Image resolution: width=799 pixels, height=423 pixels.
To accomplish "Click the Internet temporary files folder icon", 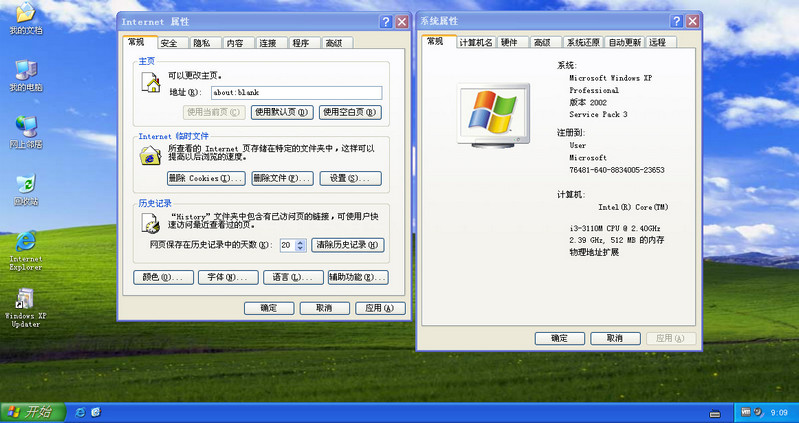I will pyautogui.click(x=150, y=155).
